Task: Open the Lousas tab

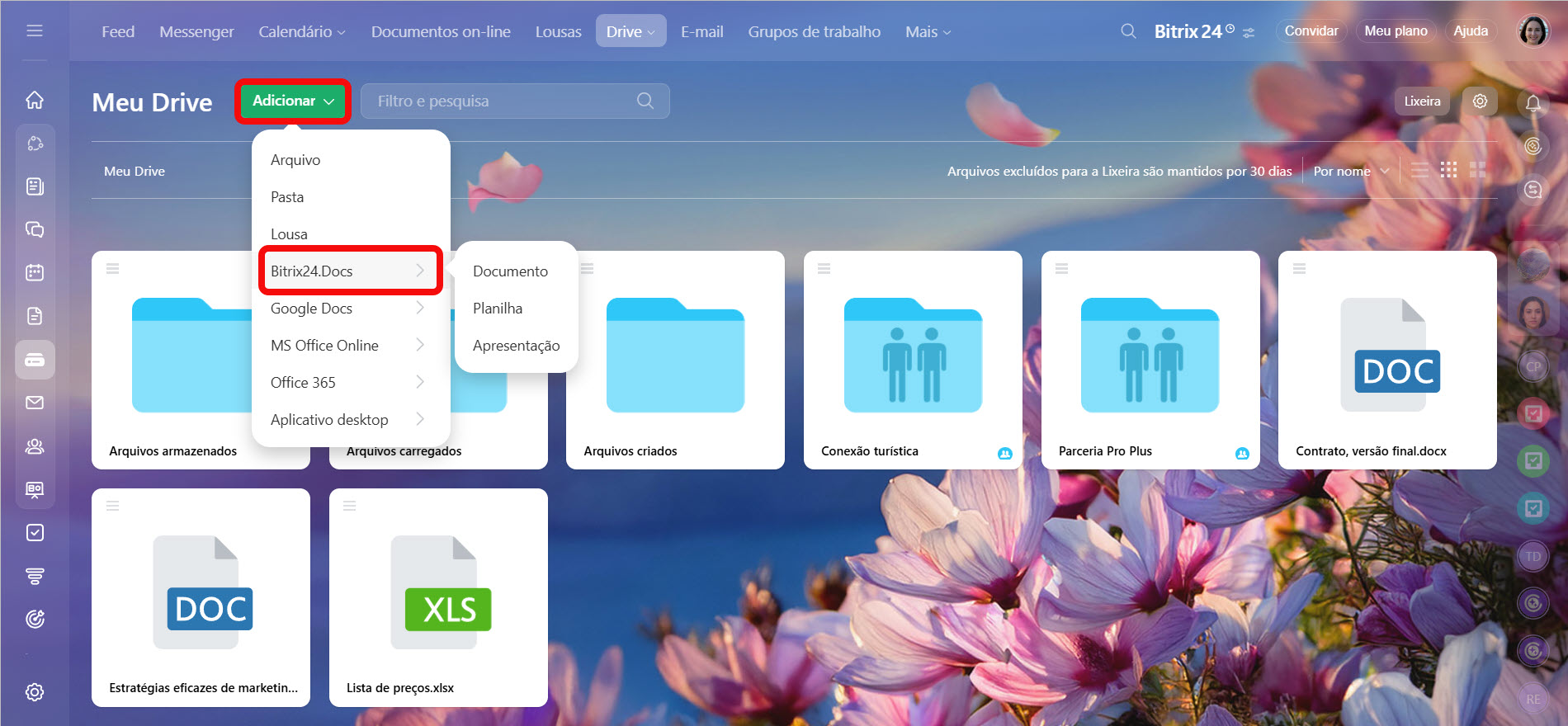Action: point(558,31)
